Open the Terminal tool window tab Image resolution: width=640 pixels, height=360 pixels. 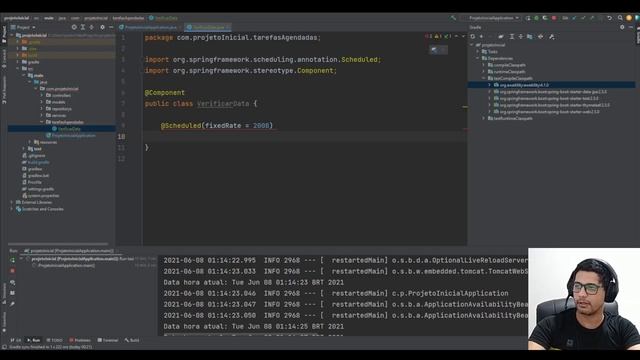108,340
